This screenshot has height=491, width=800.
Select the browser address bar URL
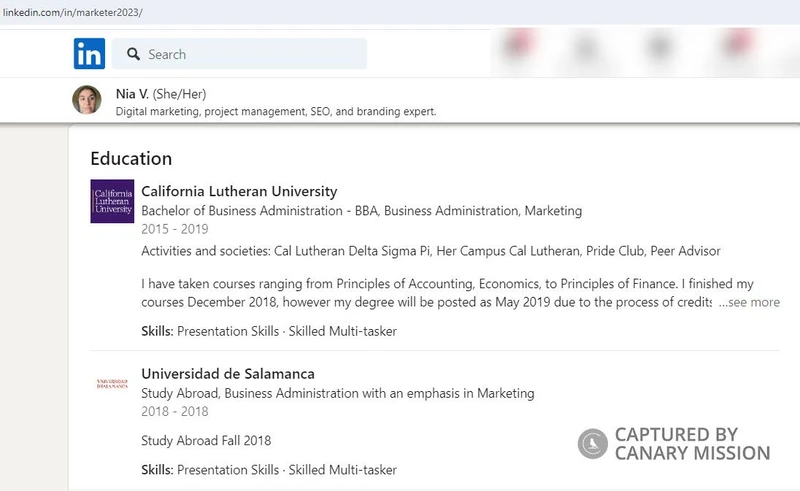tap(73, 12)
